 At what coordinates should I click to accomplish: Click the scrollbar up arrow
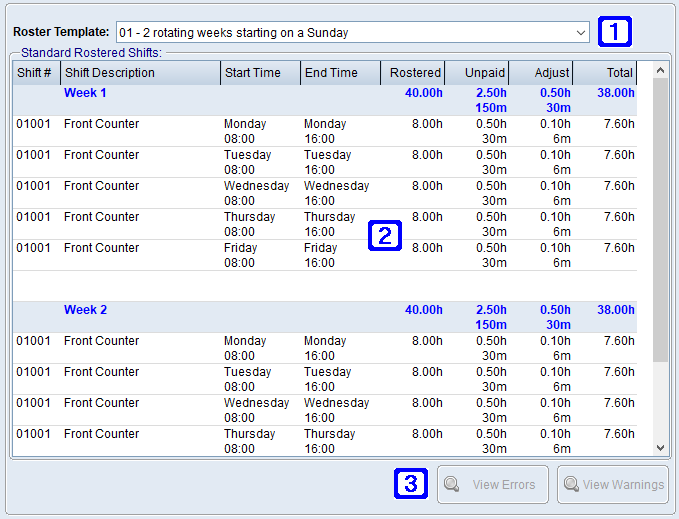(x=659, y=70)
